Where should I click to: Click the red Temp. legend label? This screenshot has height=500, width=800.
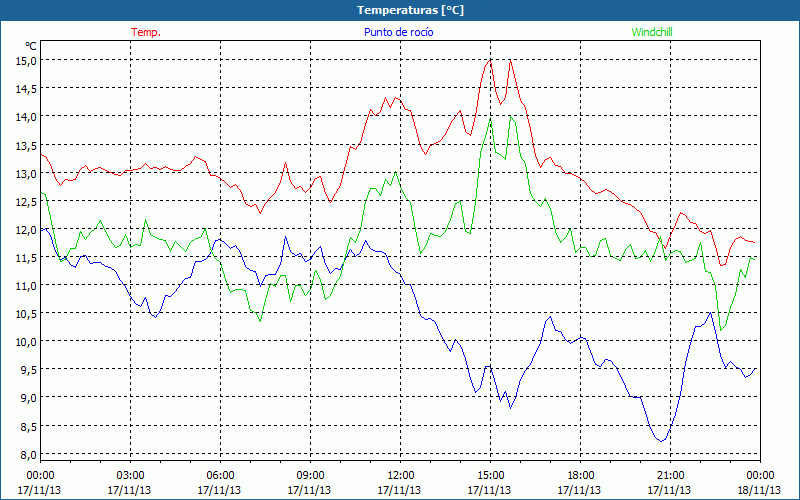click(146, 32)
